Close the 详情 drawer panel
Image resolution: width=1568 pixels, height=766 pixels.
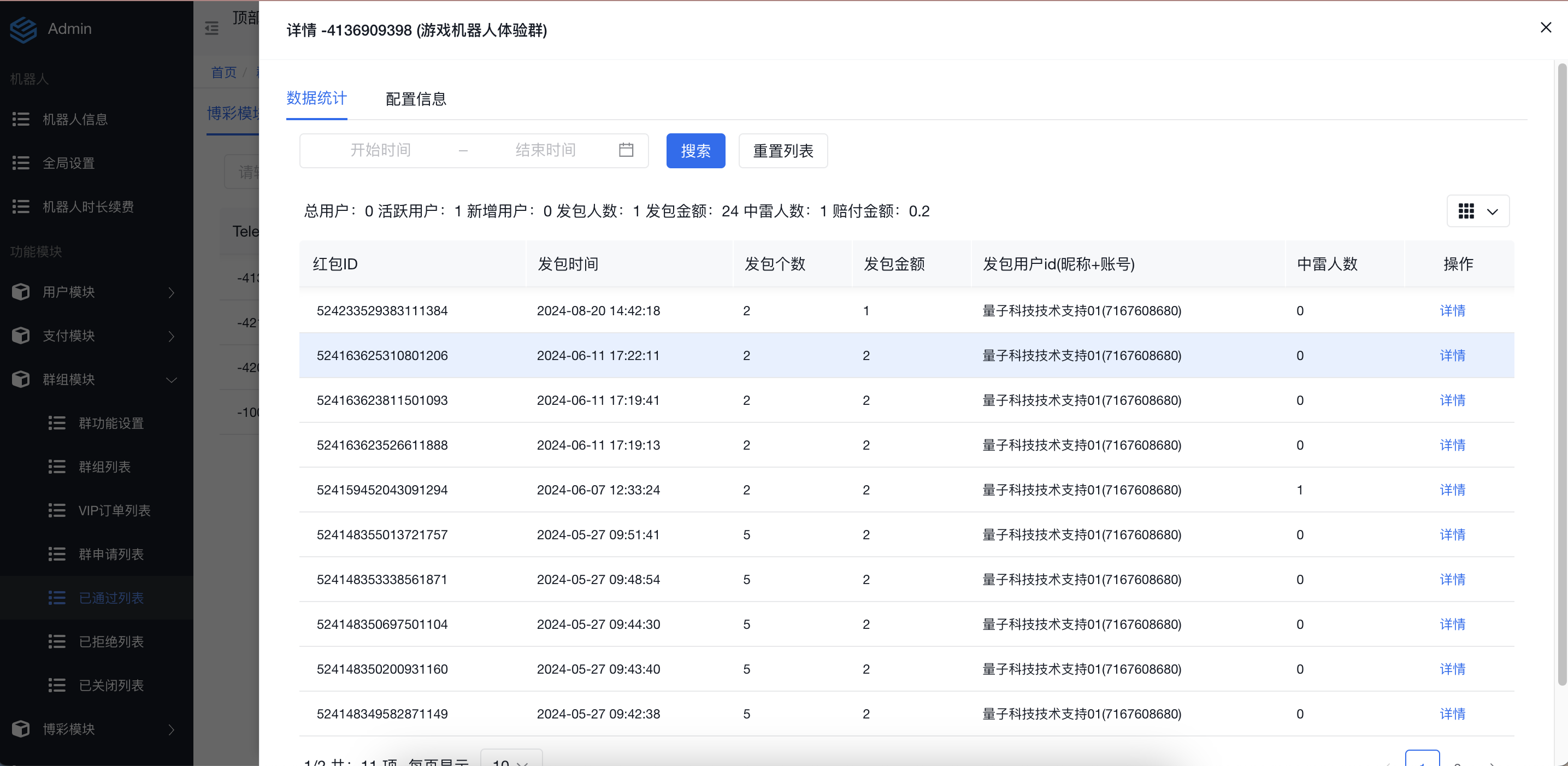[x=1546, y=27]
